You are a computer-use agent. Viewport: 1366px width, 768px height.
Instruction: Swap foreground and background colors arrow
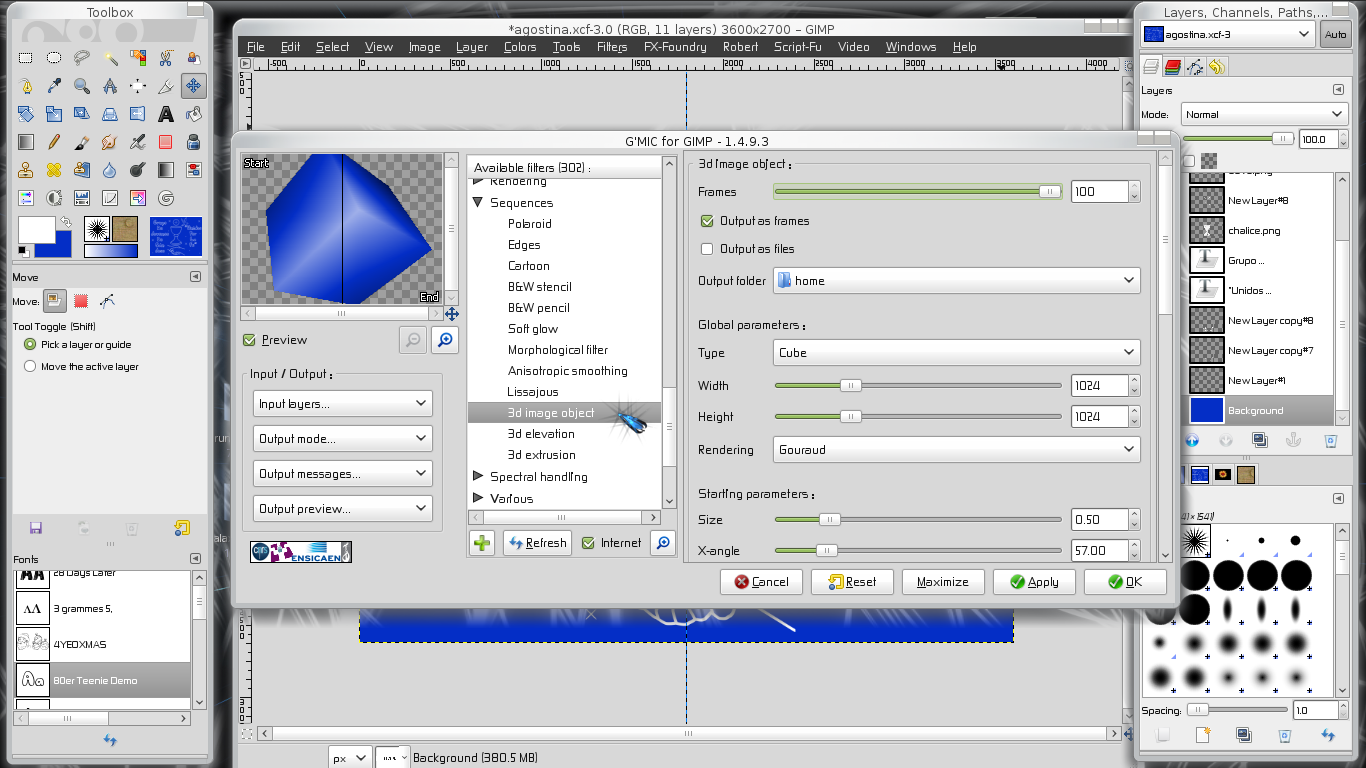click(65, 221)
